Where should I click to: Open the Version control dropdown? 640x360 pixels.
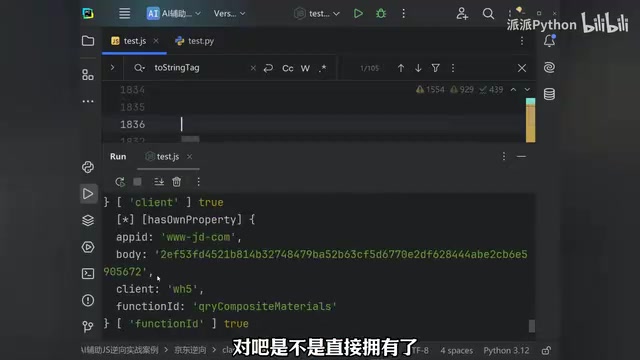click(x=229, y=13)
